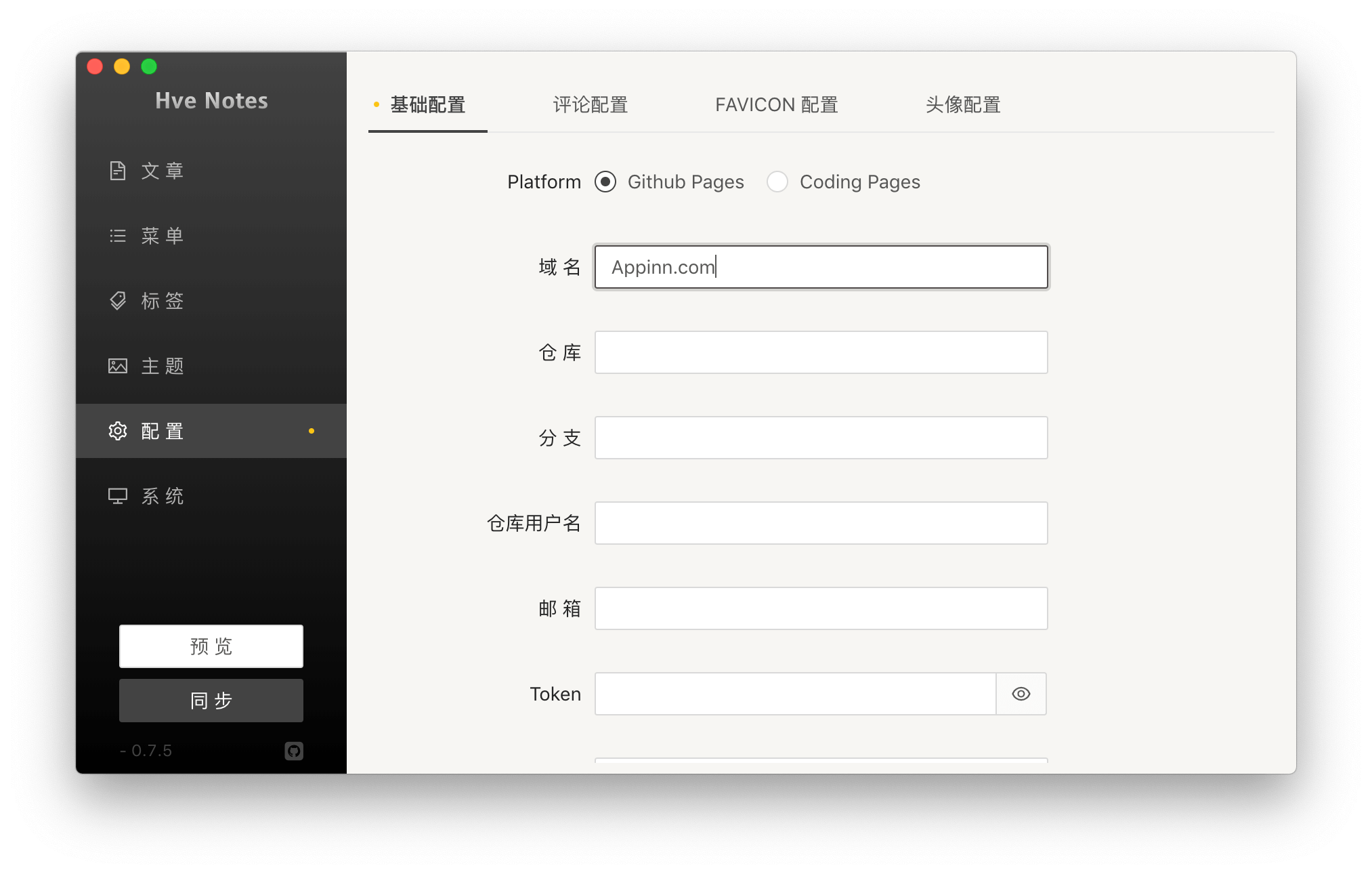
Task: Click the 预览 (Preview) button
Action: [x=212, y=645]
